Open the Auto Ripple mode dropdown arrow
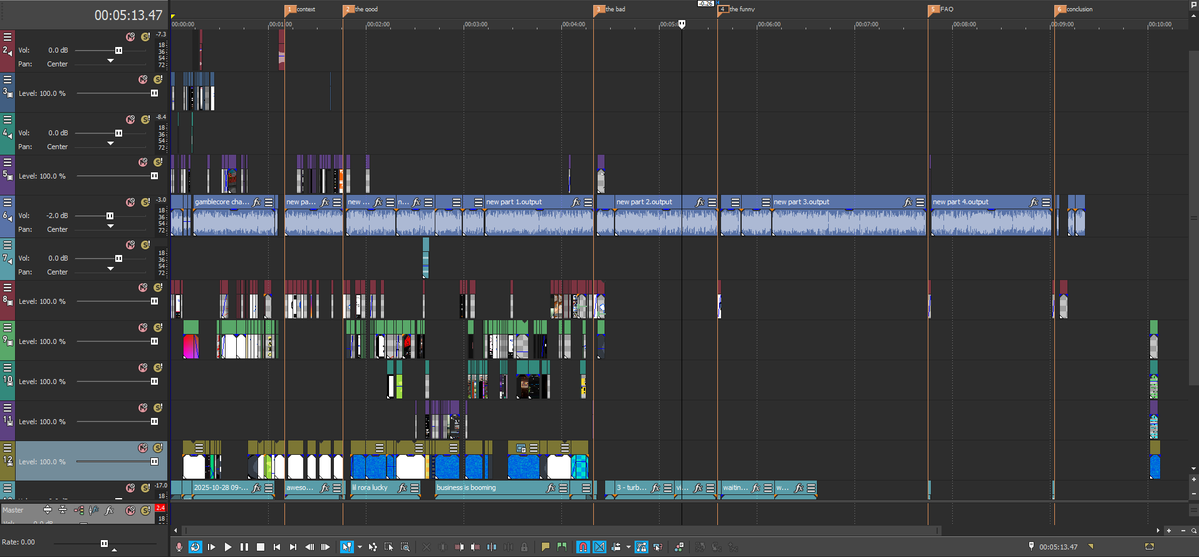Image resolution: width=1199 pixels, height=557 pixels. 628,548
